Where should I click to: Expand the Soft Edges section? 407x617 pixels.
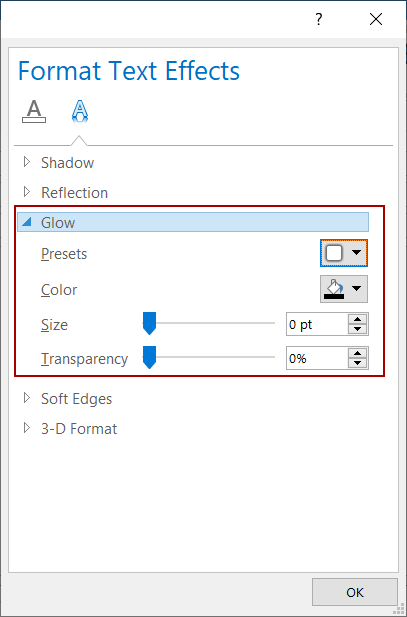point(68,399)
